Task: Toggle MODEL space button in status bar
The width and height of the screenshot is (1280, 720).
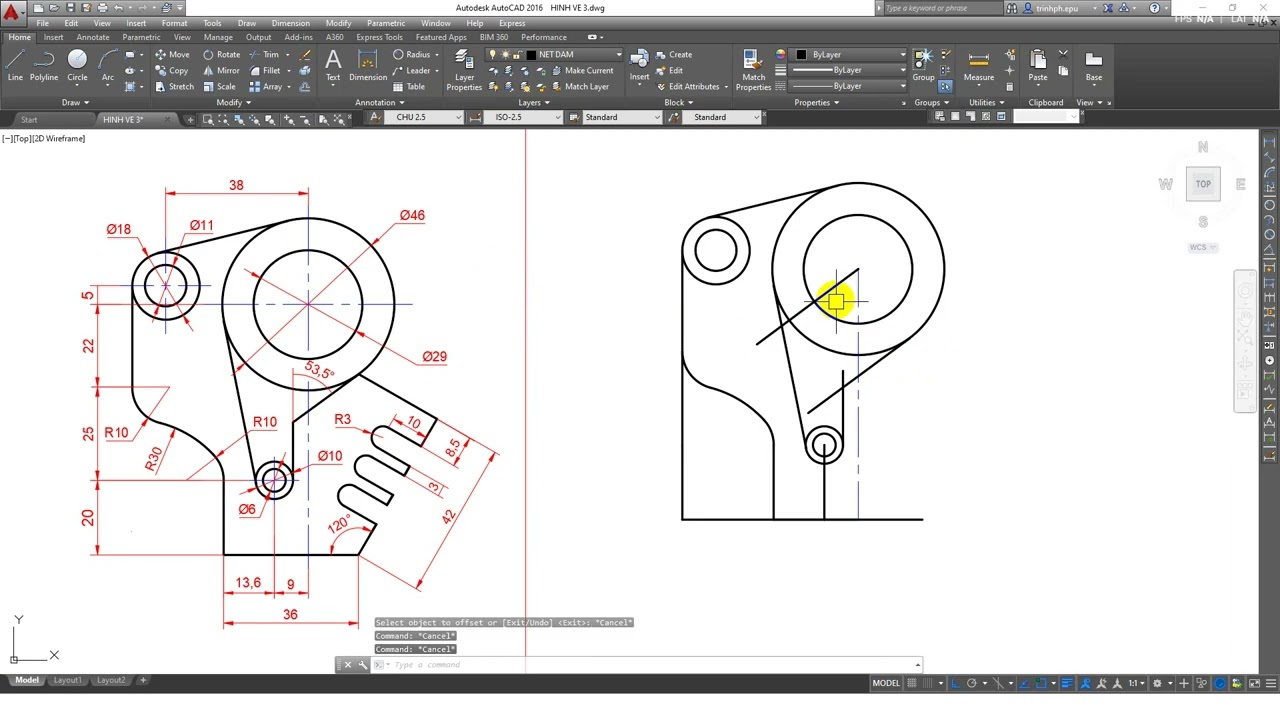Action: tap(886, 684)
